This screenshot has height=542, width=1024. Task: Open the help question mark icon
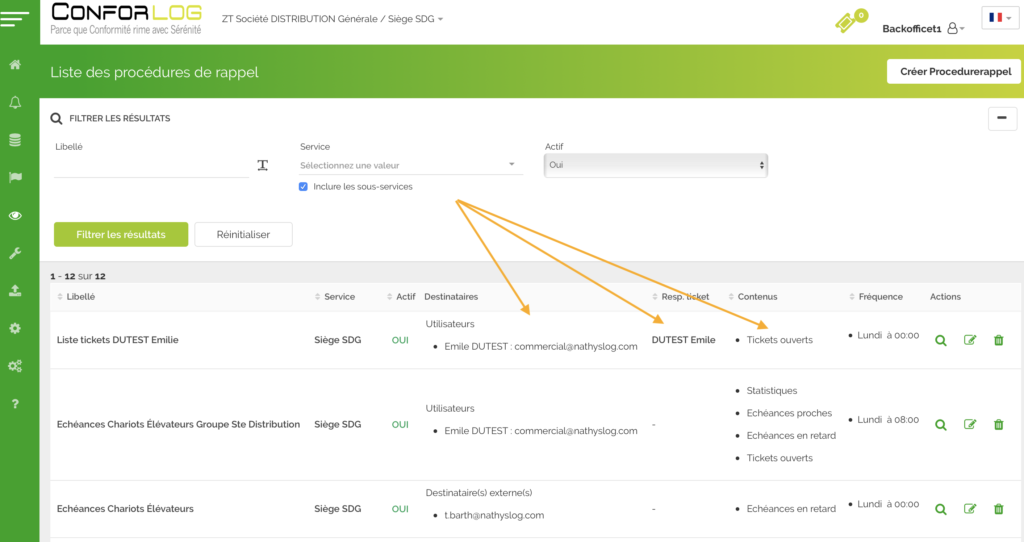coord(15,404)
